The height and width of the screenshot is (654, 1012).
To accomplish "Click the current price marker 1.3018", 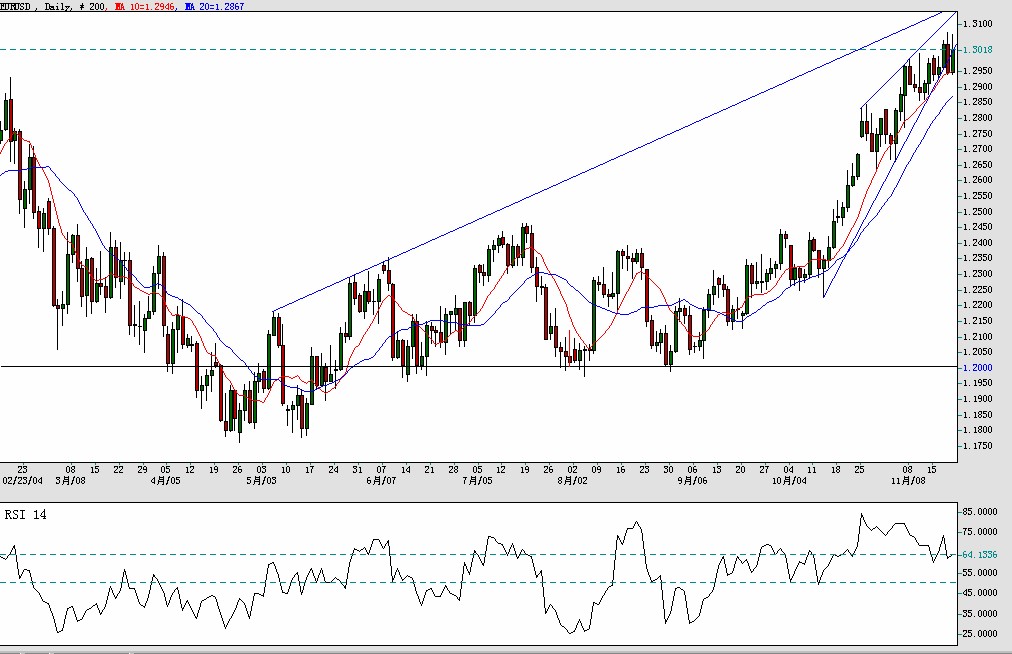I will point(978,50).
